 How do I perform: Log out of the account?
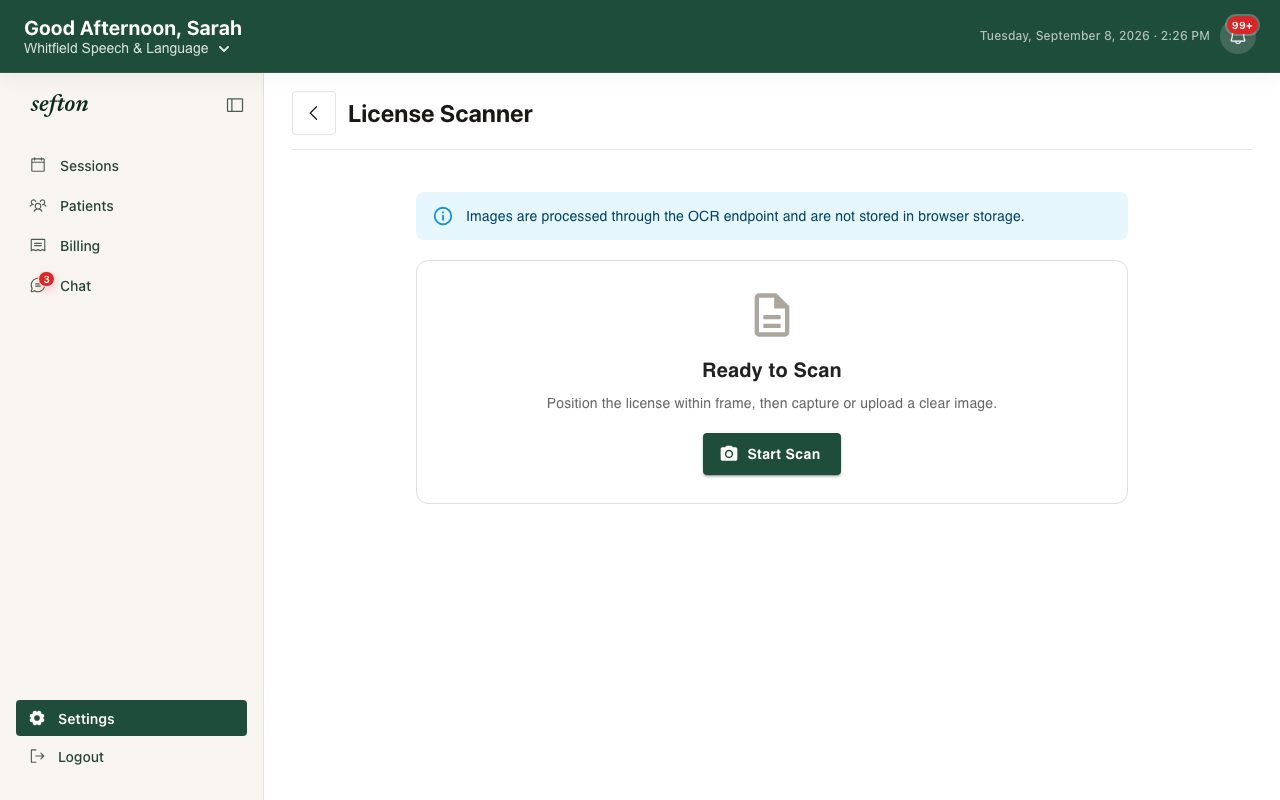(131, 757)
